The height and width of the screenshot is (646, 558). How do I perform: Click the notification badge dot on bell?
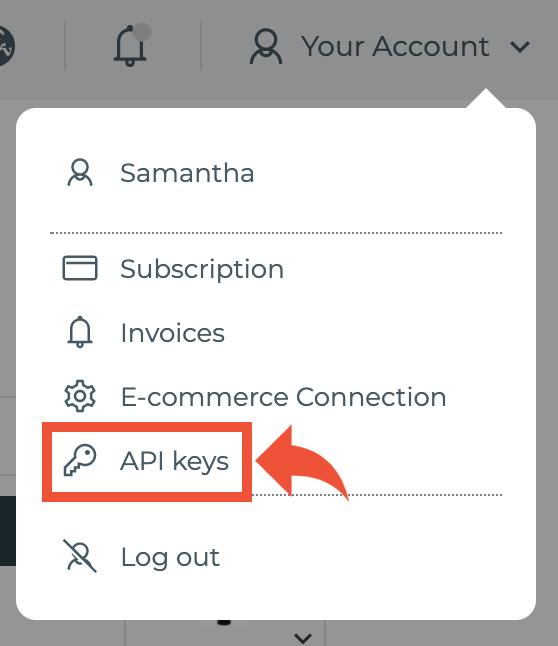pos(143,32)
